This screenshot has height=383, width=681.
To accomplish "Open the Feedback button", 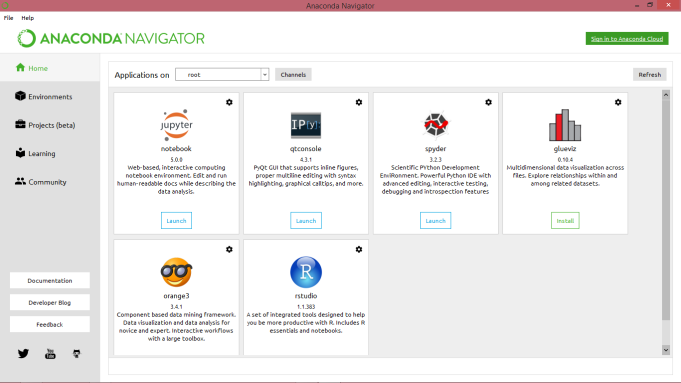I will coord(50,324).
